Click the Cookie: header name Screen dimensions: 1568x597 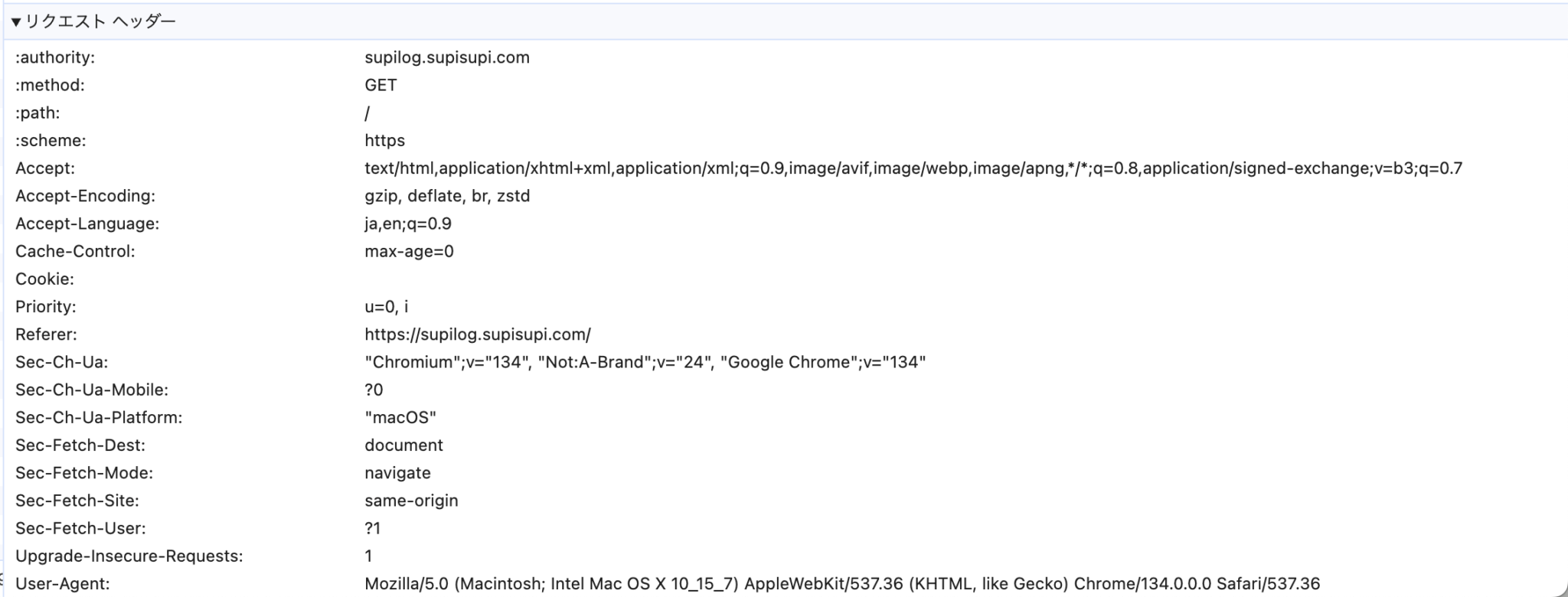coord(44,279)
